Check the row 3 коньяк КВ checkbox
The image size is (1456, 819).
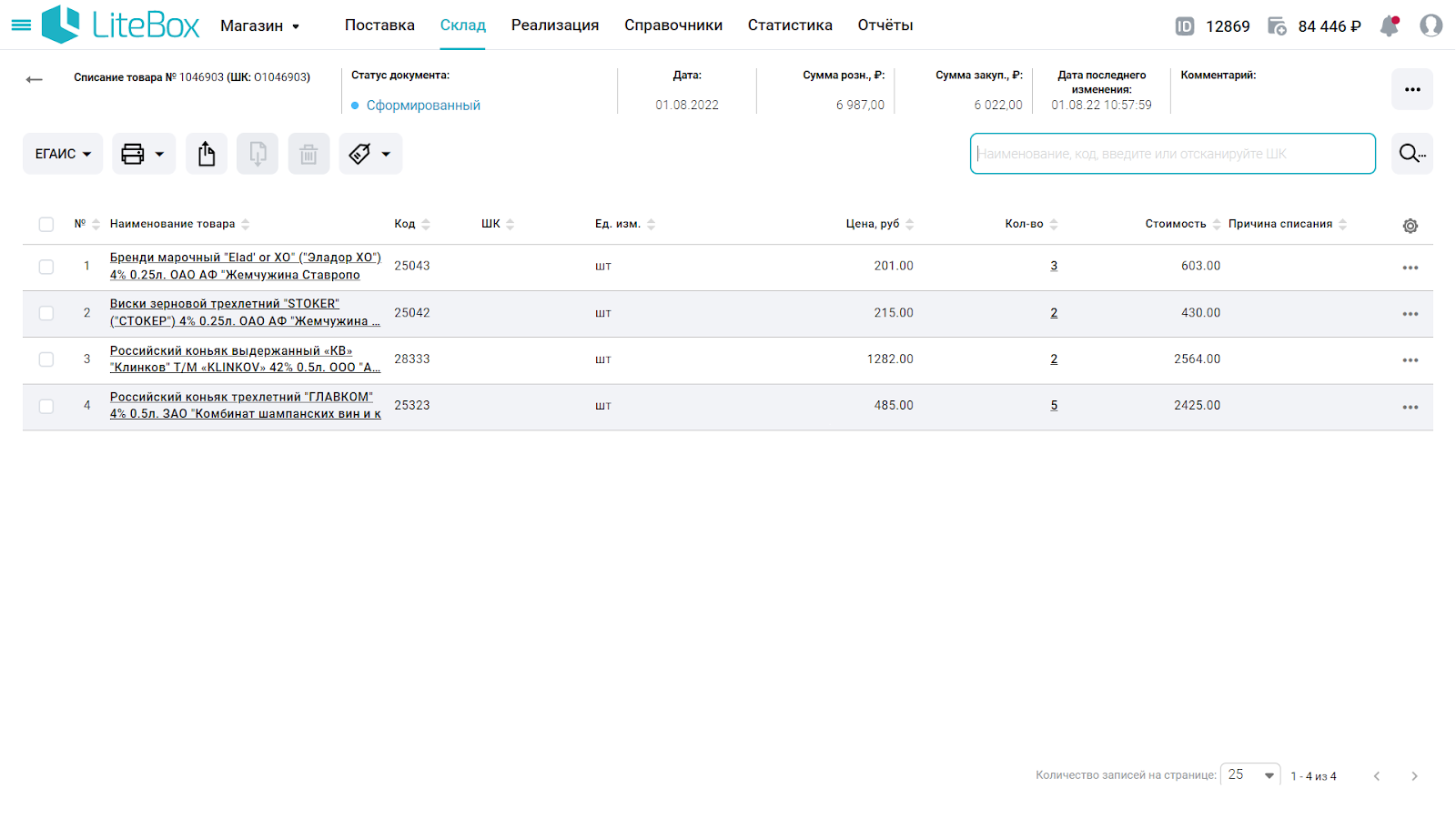(46, 359)
